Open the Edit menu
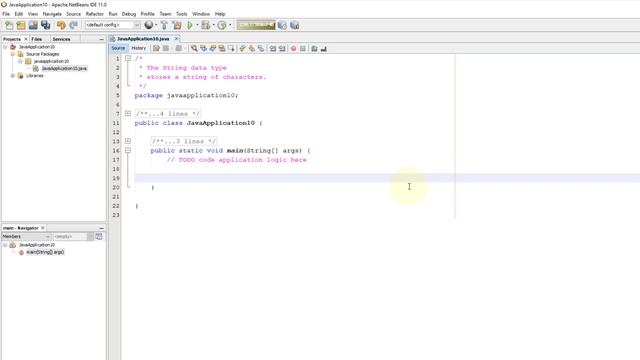Screen dimensions: 640x360 [19, 14]
